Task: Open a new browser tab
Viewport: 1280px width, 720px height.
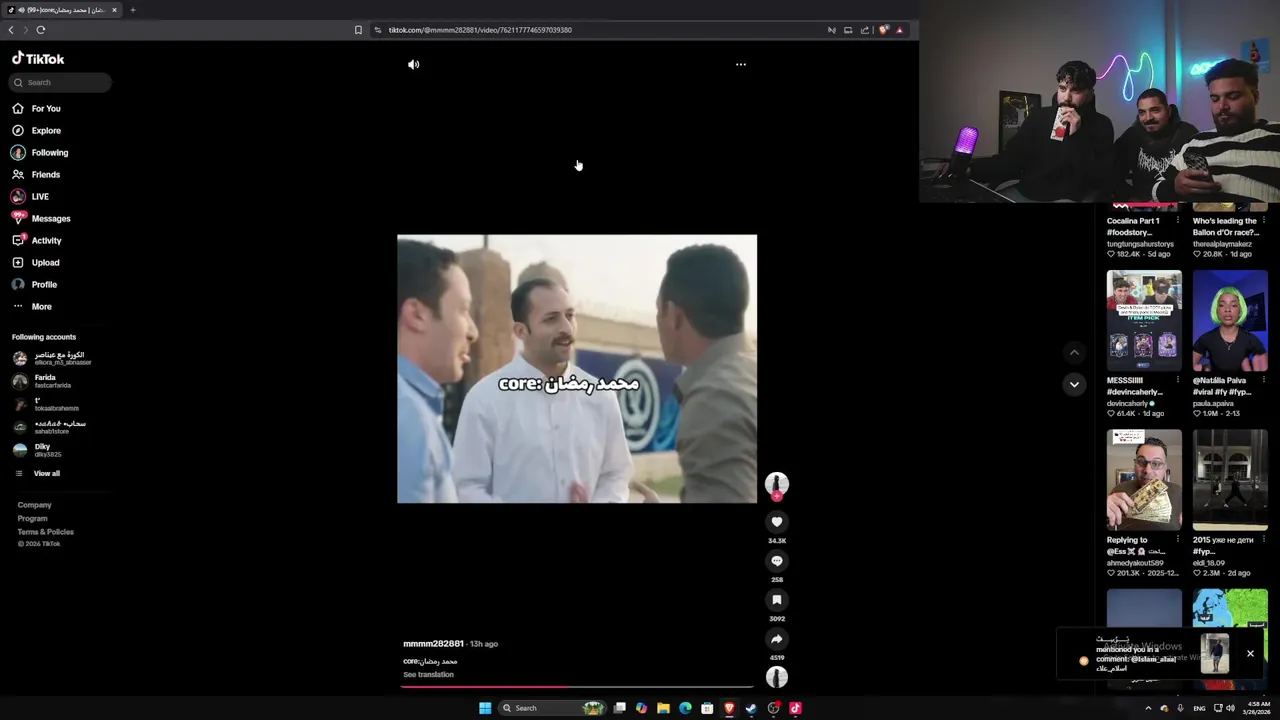Action: (132, 10)
